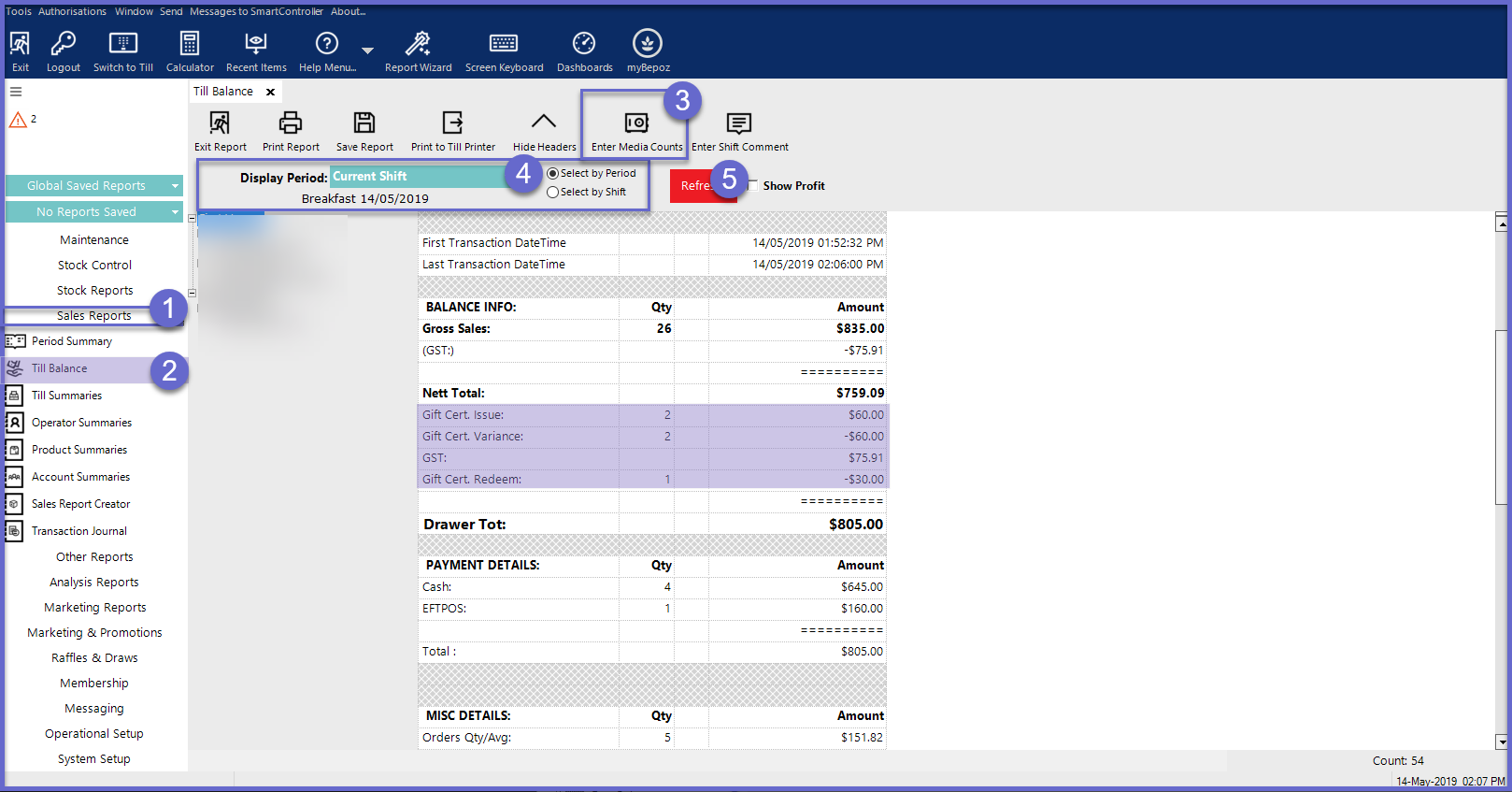Choose the 'Select by Shift' option
Image resolution: width=1512 pixels, height=792 pixels.
(x=553, y=193)
